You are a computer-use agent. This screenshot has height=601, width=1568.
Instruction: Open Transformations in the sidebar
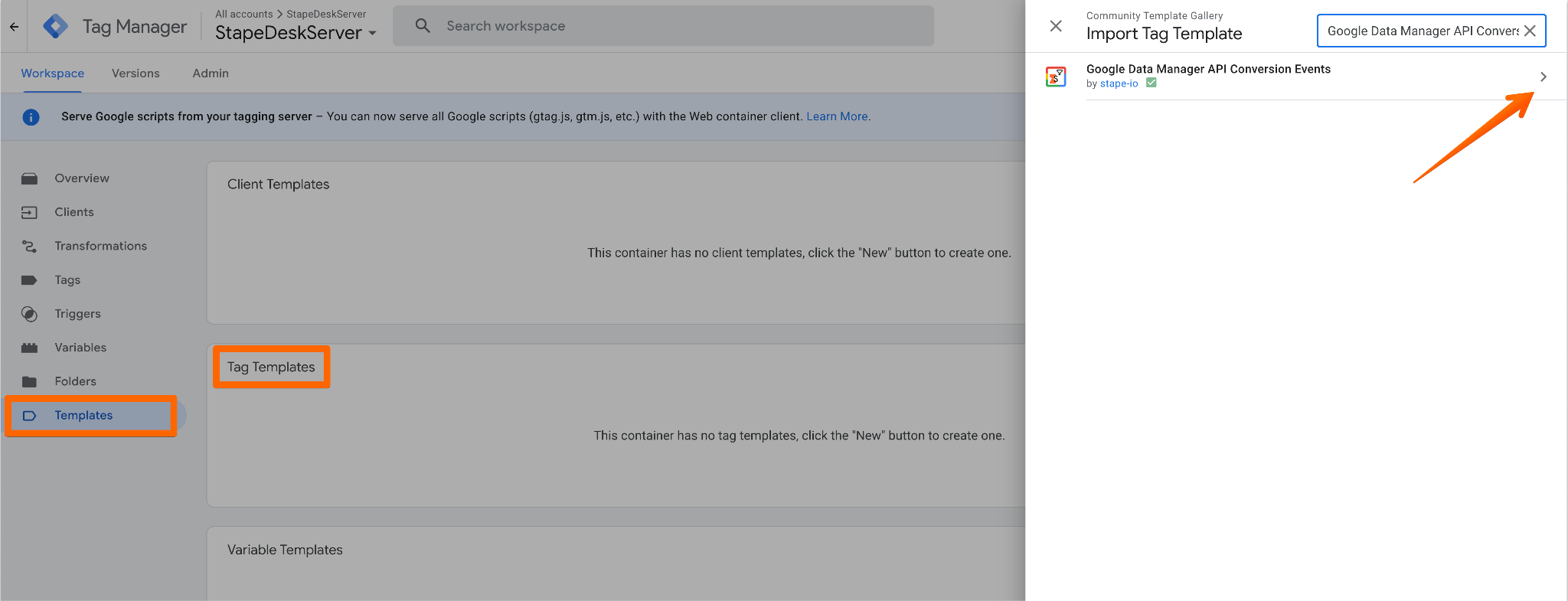pyautogui.click(x=100, y=246)
